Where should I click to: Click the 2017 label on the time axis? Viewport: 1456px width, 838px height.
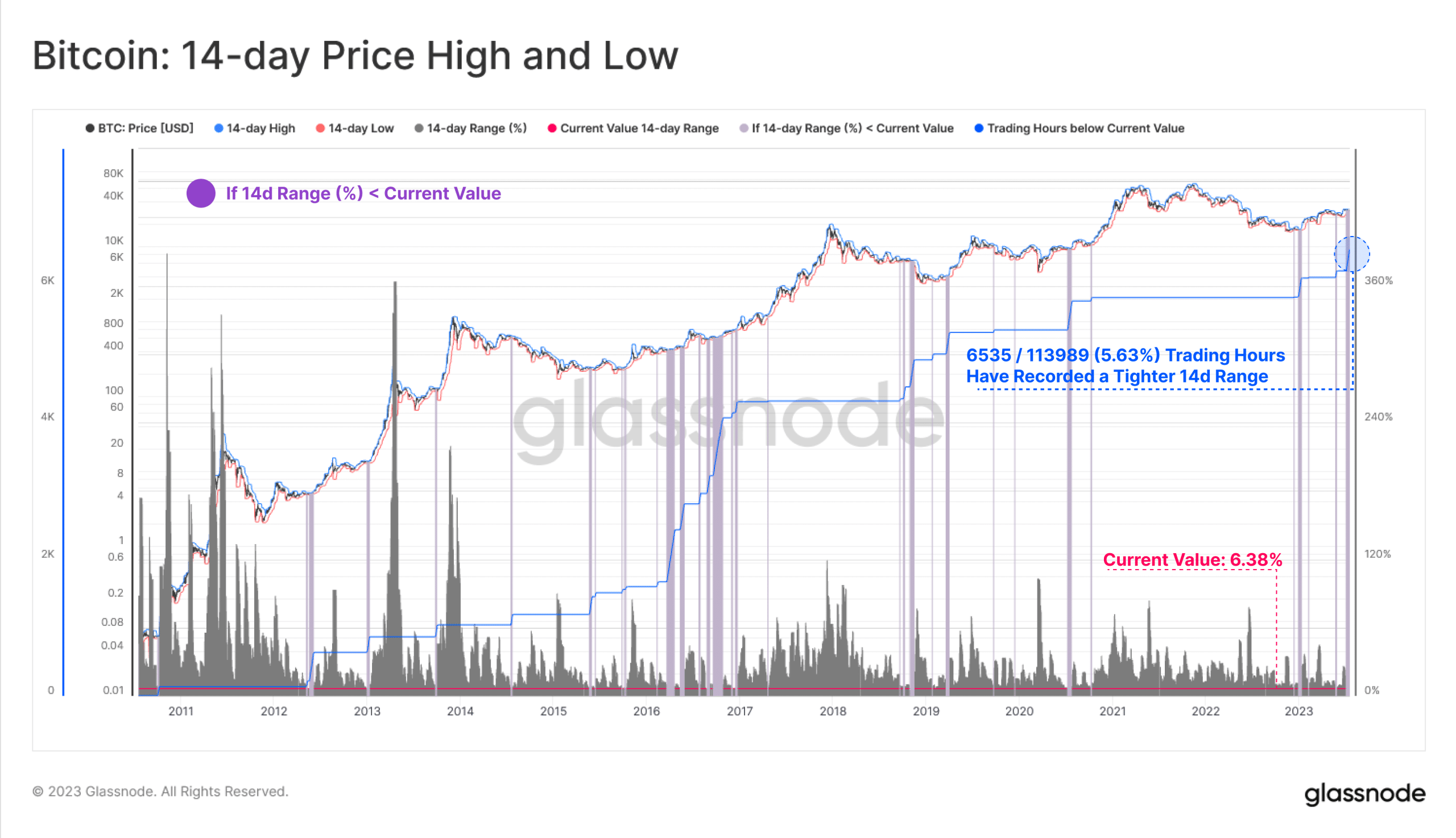tap(739, 711)
